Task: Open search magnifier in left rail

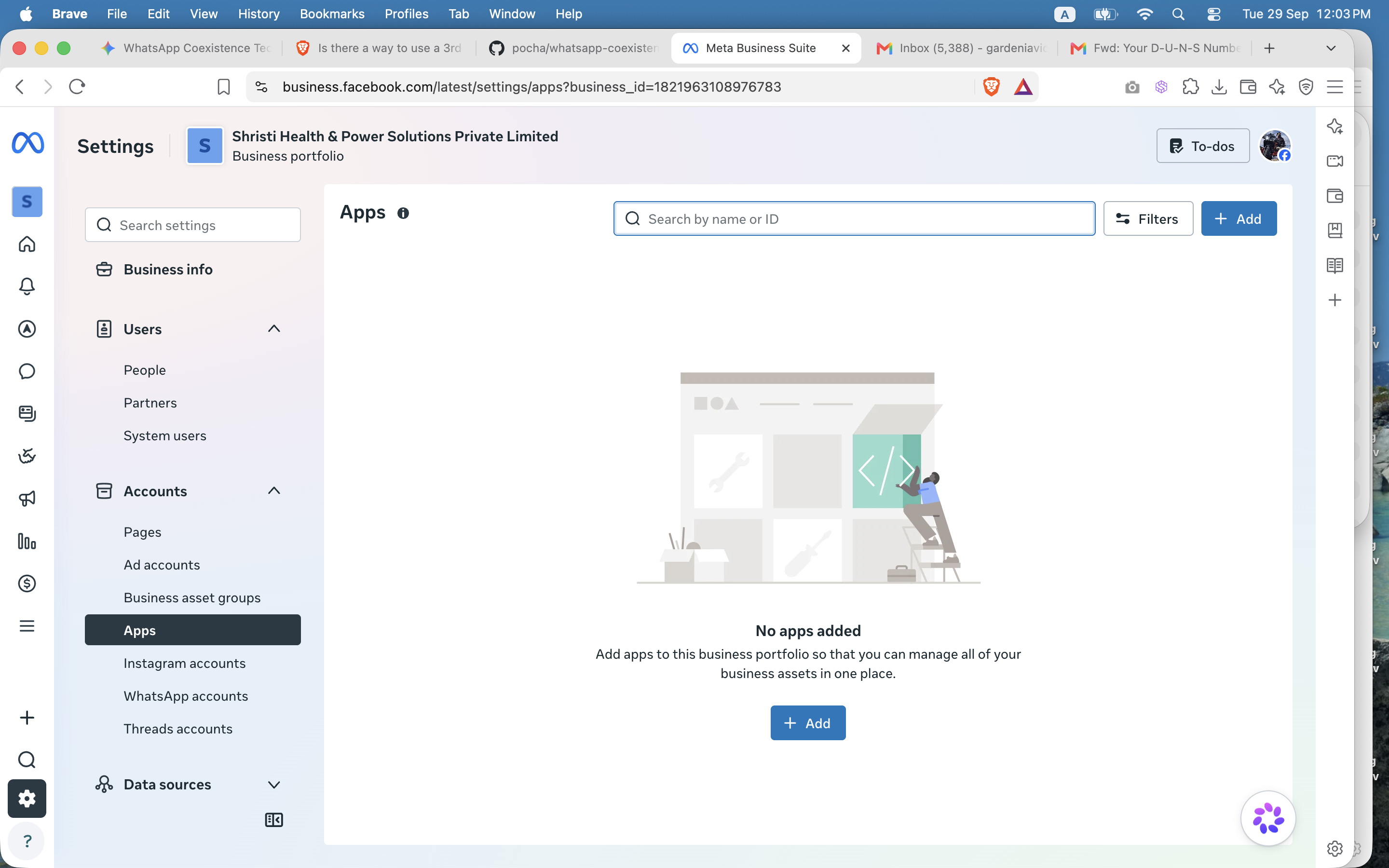Action: point(27,759)
